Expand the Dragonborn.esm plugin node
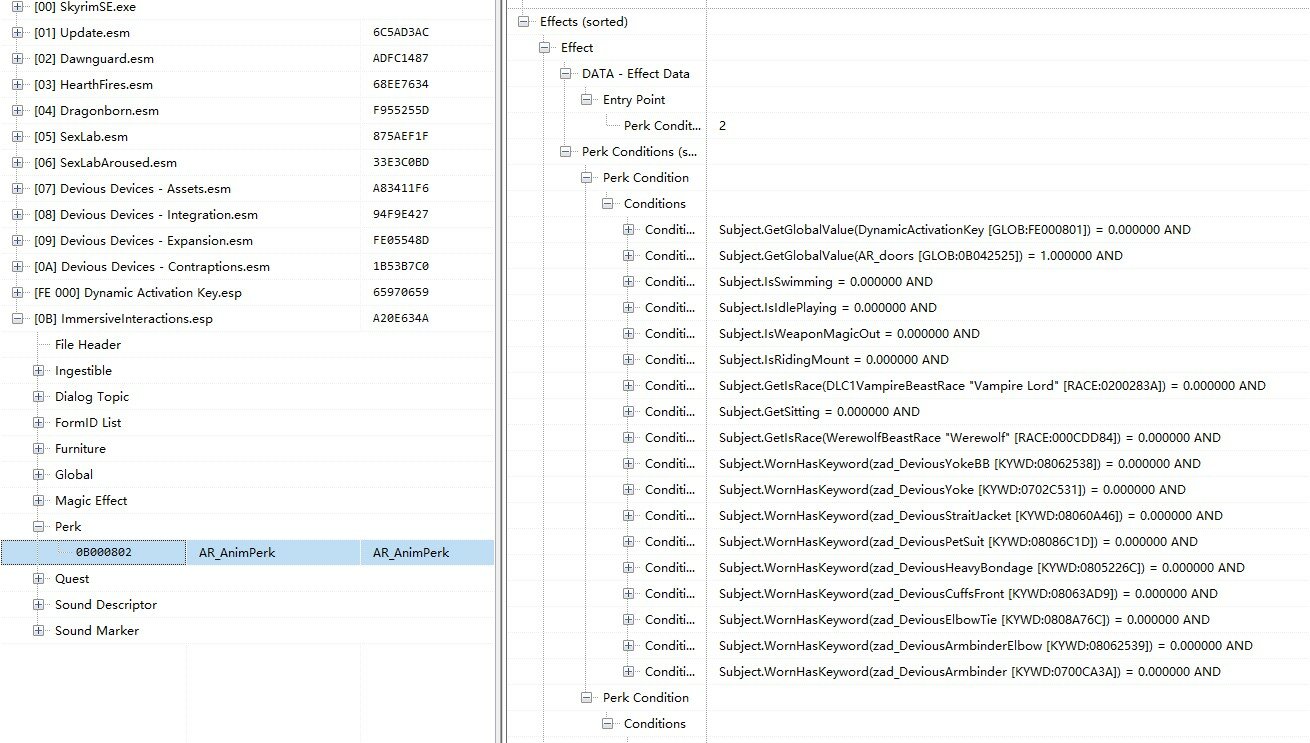Viewport: 1310px width, 743px height. [17, 111]
